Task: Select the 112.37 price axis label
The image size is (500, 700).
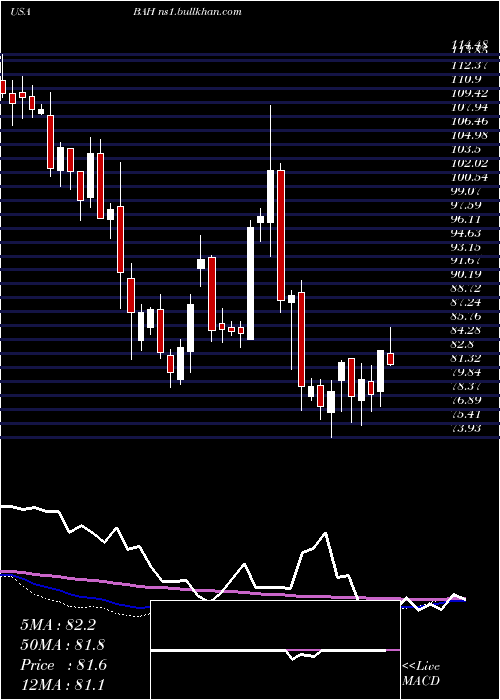Action: (468, 65)
